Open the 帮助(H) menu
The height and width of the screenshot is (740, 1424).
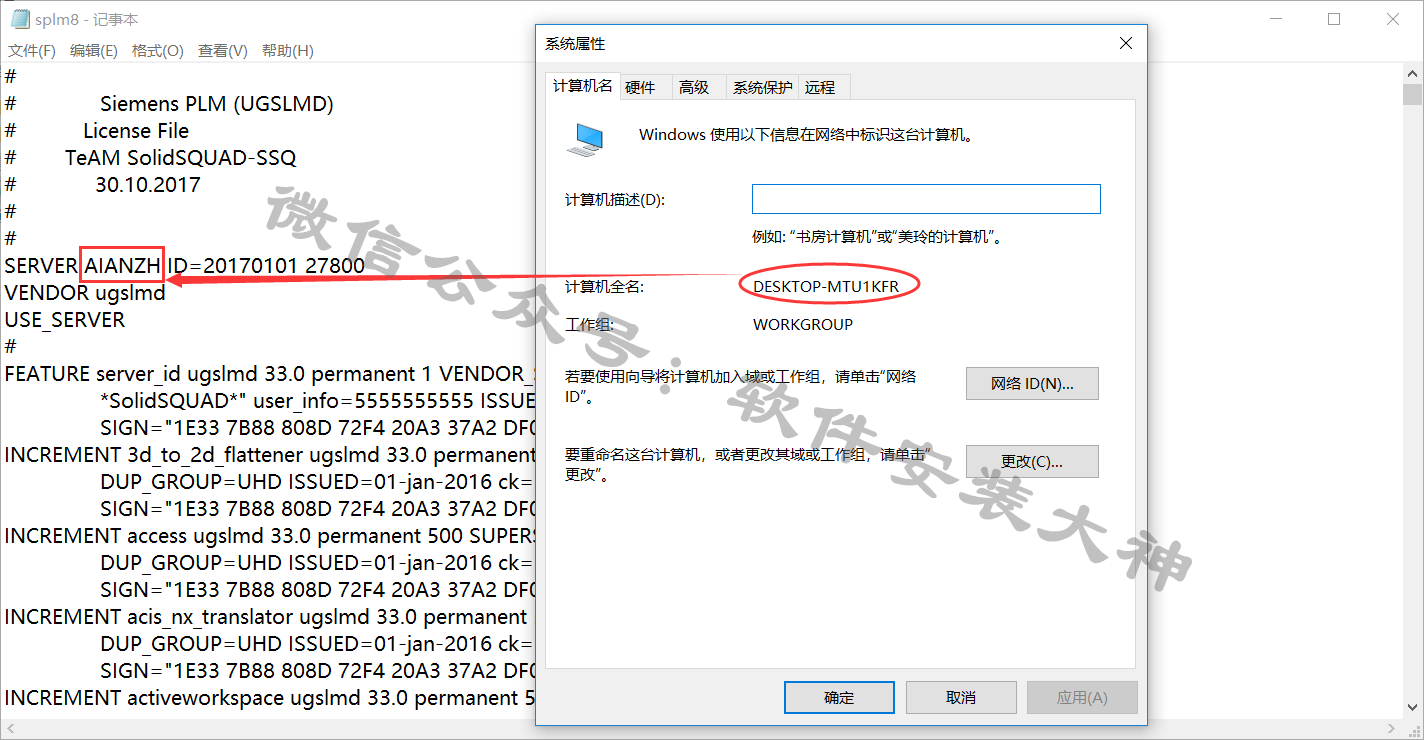(288, 50)
